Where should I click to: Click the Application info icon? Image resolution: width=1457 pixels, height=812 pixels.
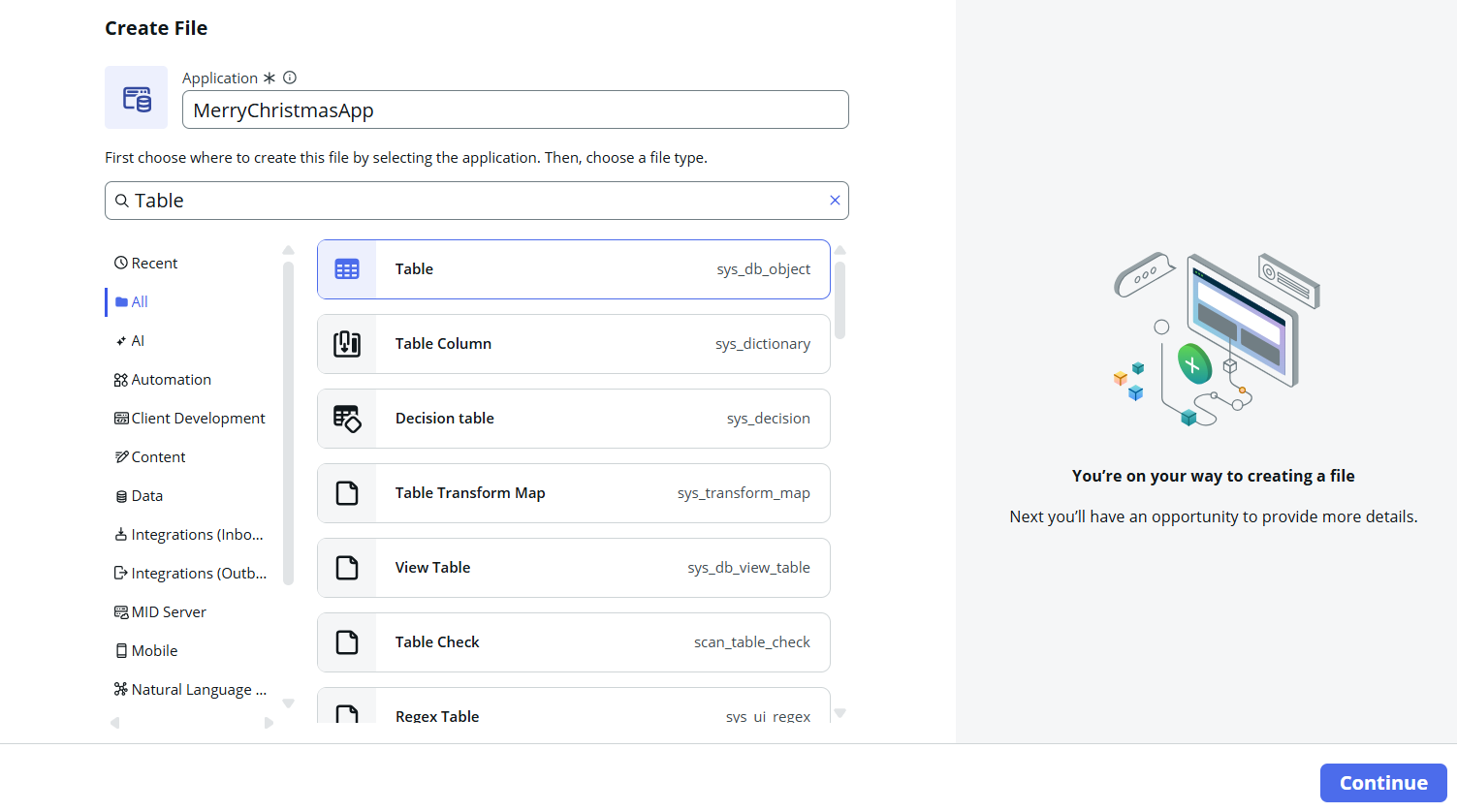[290, 78]
